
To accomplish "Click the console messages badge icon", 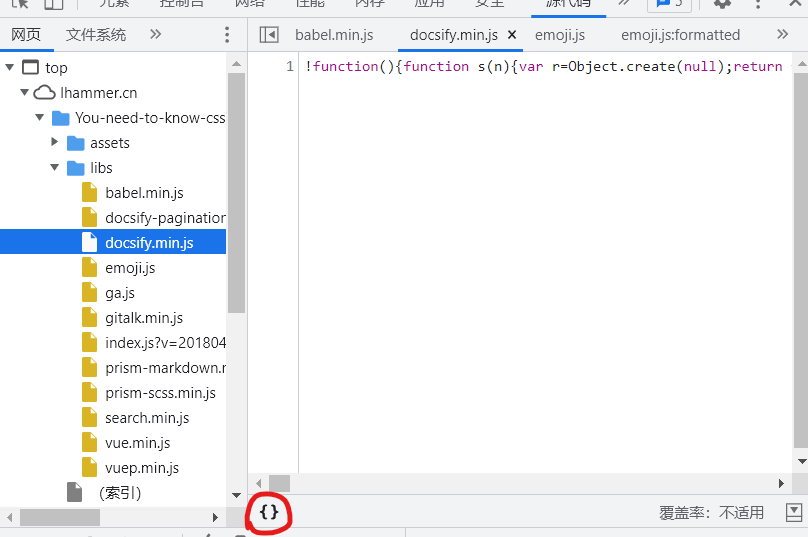I will [x=669, y=3].
